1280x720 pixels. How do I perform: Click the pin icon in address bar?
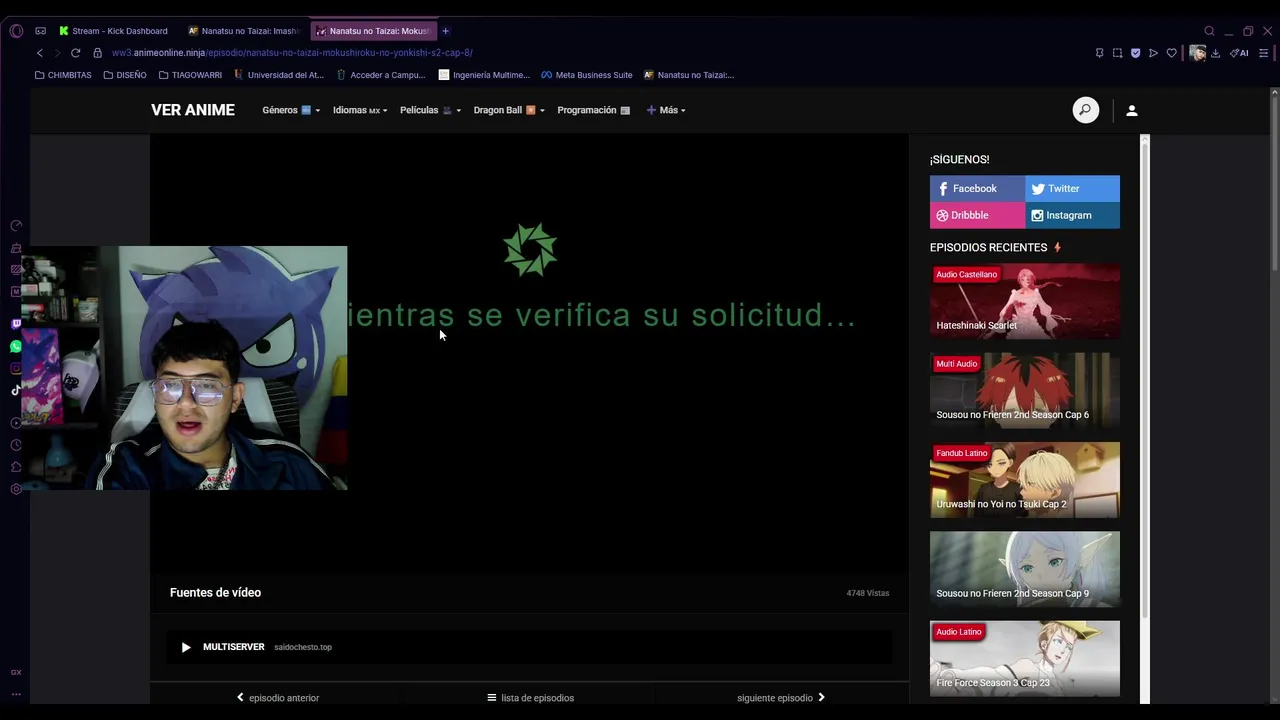click(x=1099, y=53)
